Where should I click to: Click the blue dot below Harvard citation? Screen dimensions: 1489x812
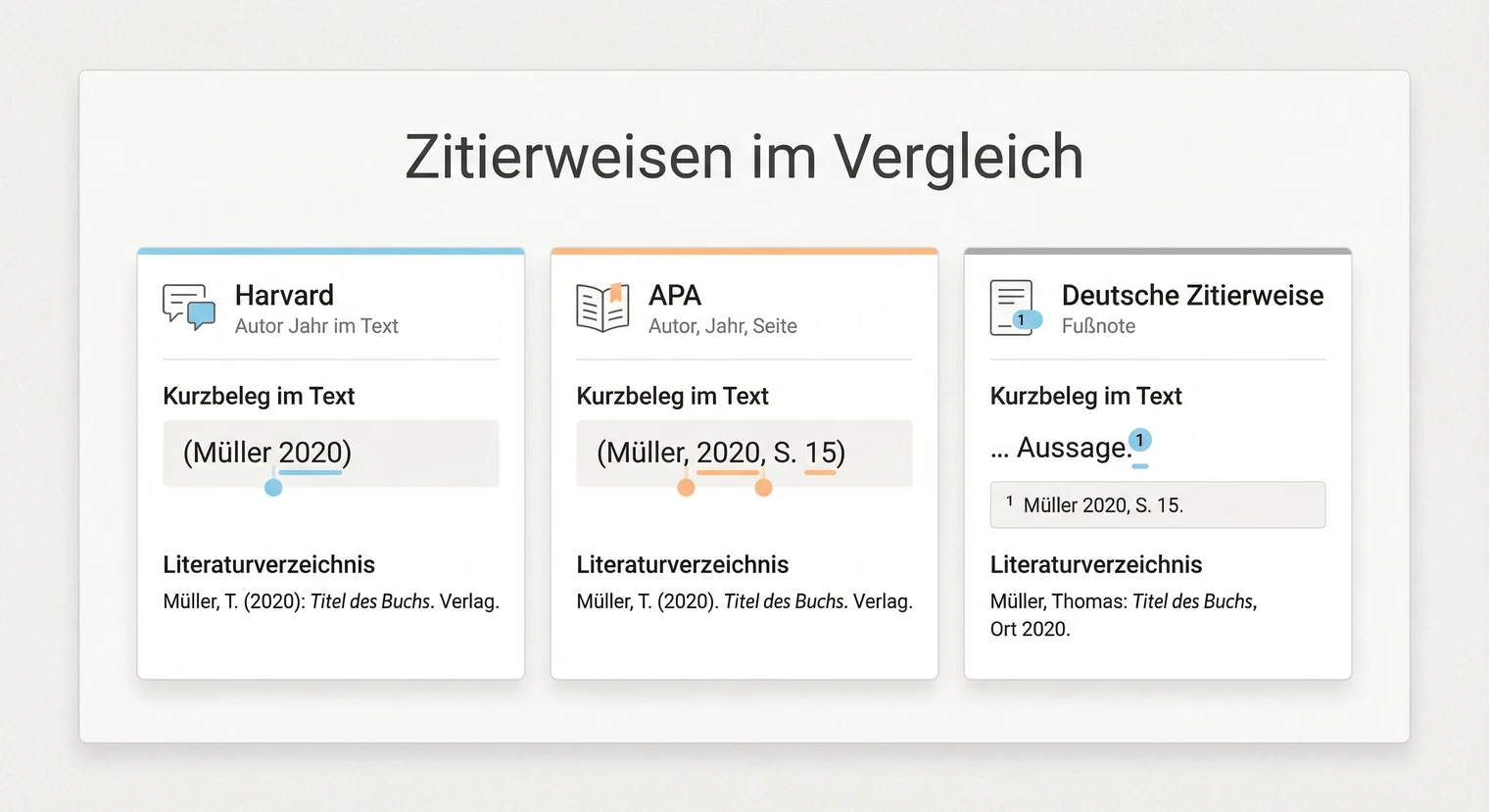[x=273, y=488]
